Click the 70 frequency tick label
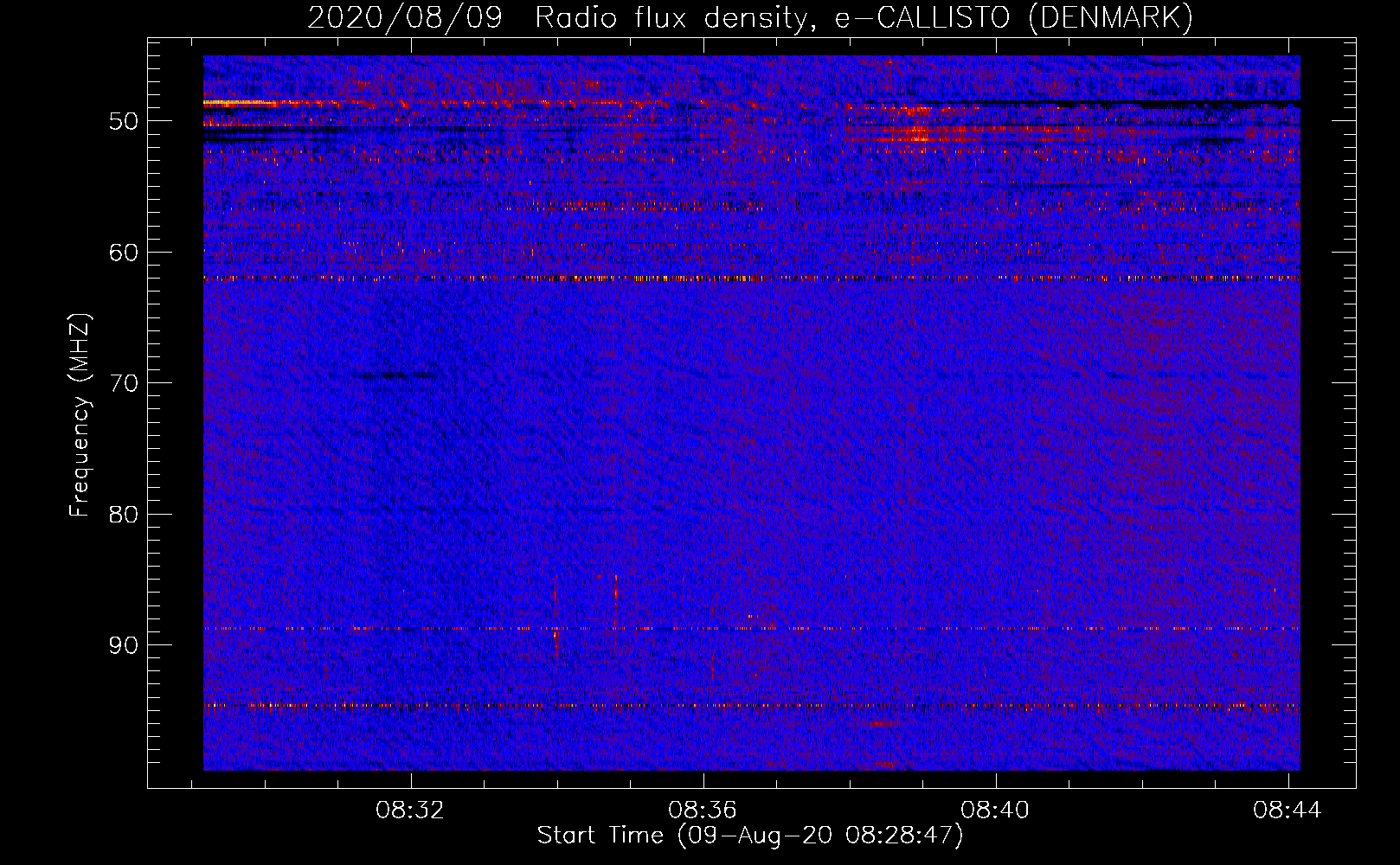The width and height of the screenshot is (1400, 865). click(123, 383)
